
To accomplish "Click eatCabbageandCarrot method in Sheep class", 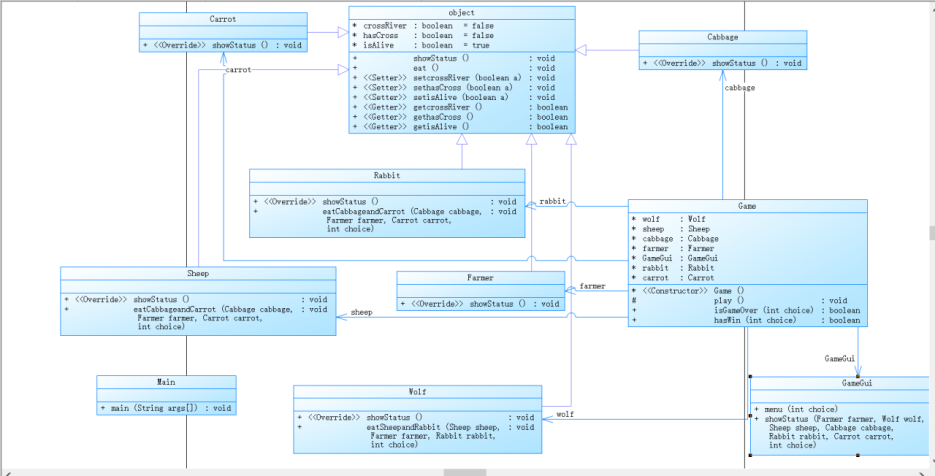I will click(x=196, y=318).
